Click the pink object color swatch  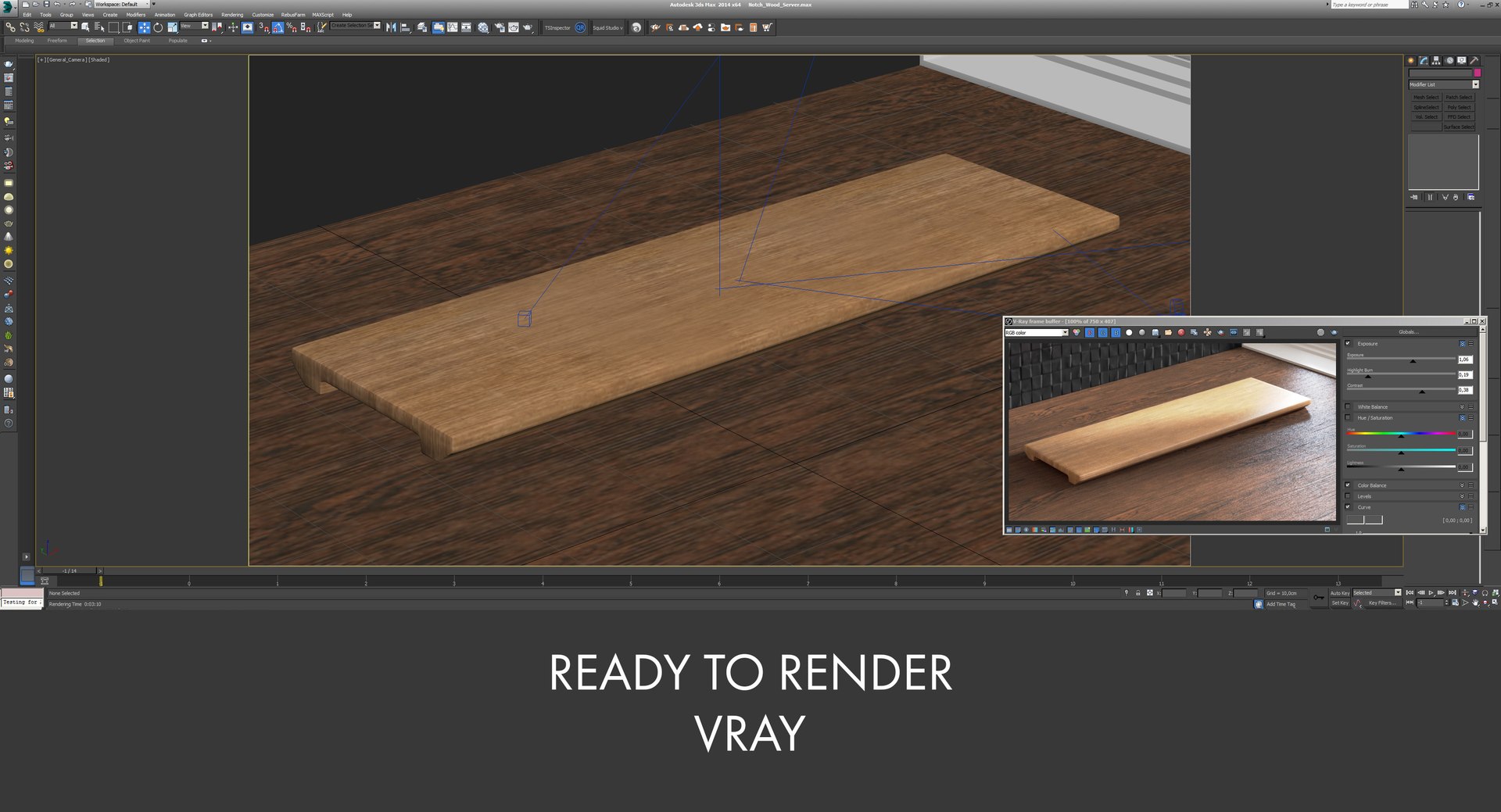click(1478, 73)
